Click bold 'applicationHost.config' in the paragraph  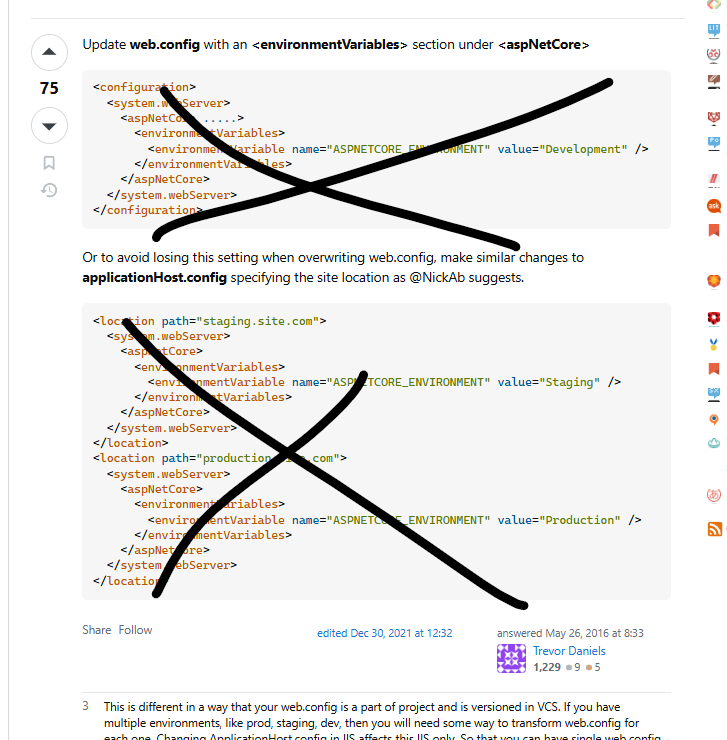[x=154, y=278]
